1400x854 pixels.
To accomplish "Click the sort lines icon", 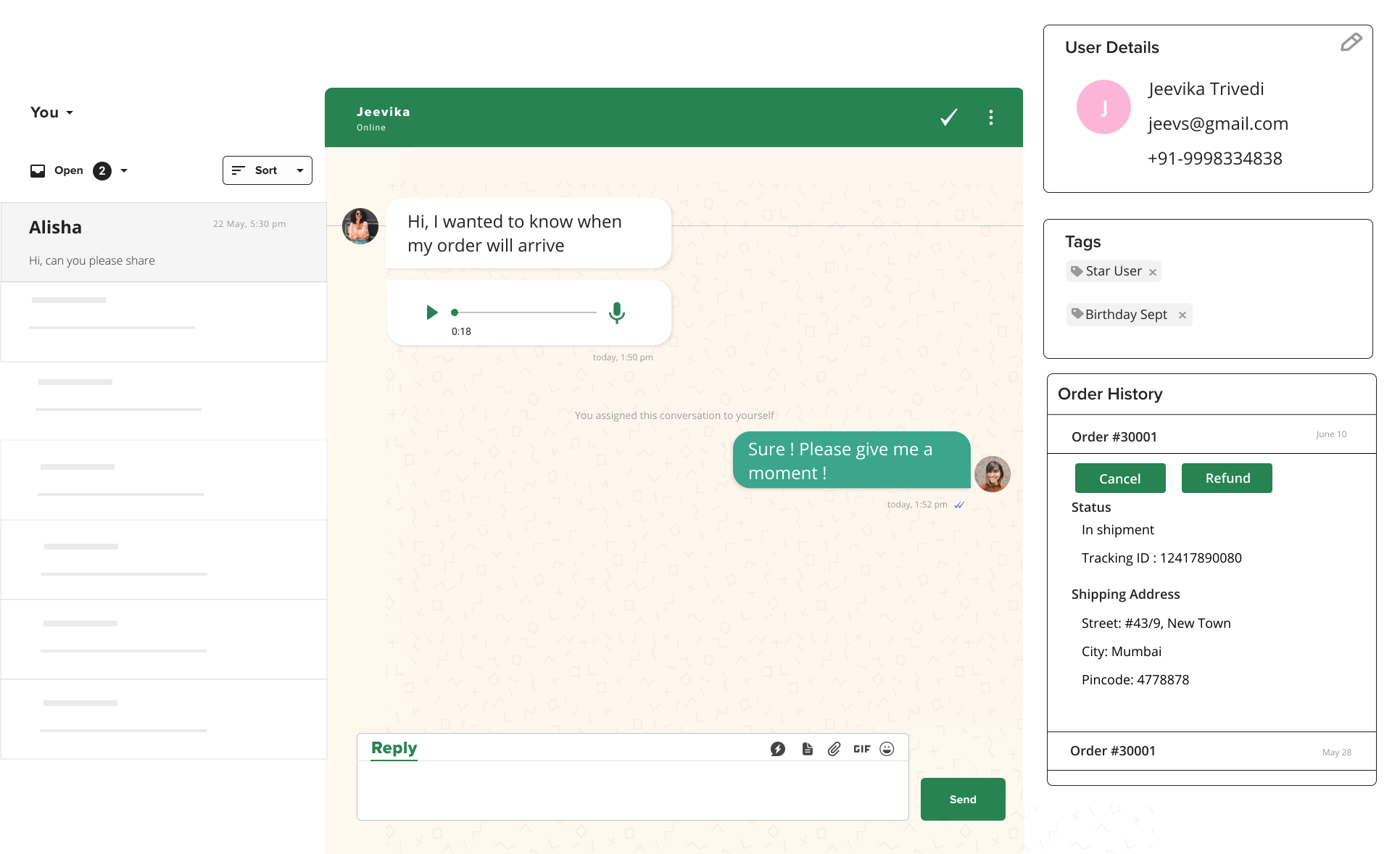I will point(238,170).
